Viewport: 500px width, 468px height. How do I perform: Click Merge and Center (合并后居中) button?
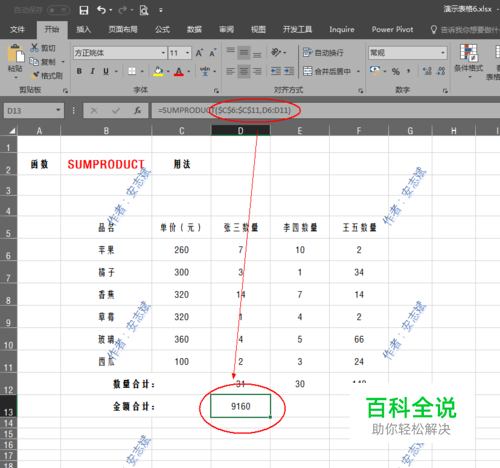pyautogui.click(x=327, y=71)
